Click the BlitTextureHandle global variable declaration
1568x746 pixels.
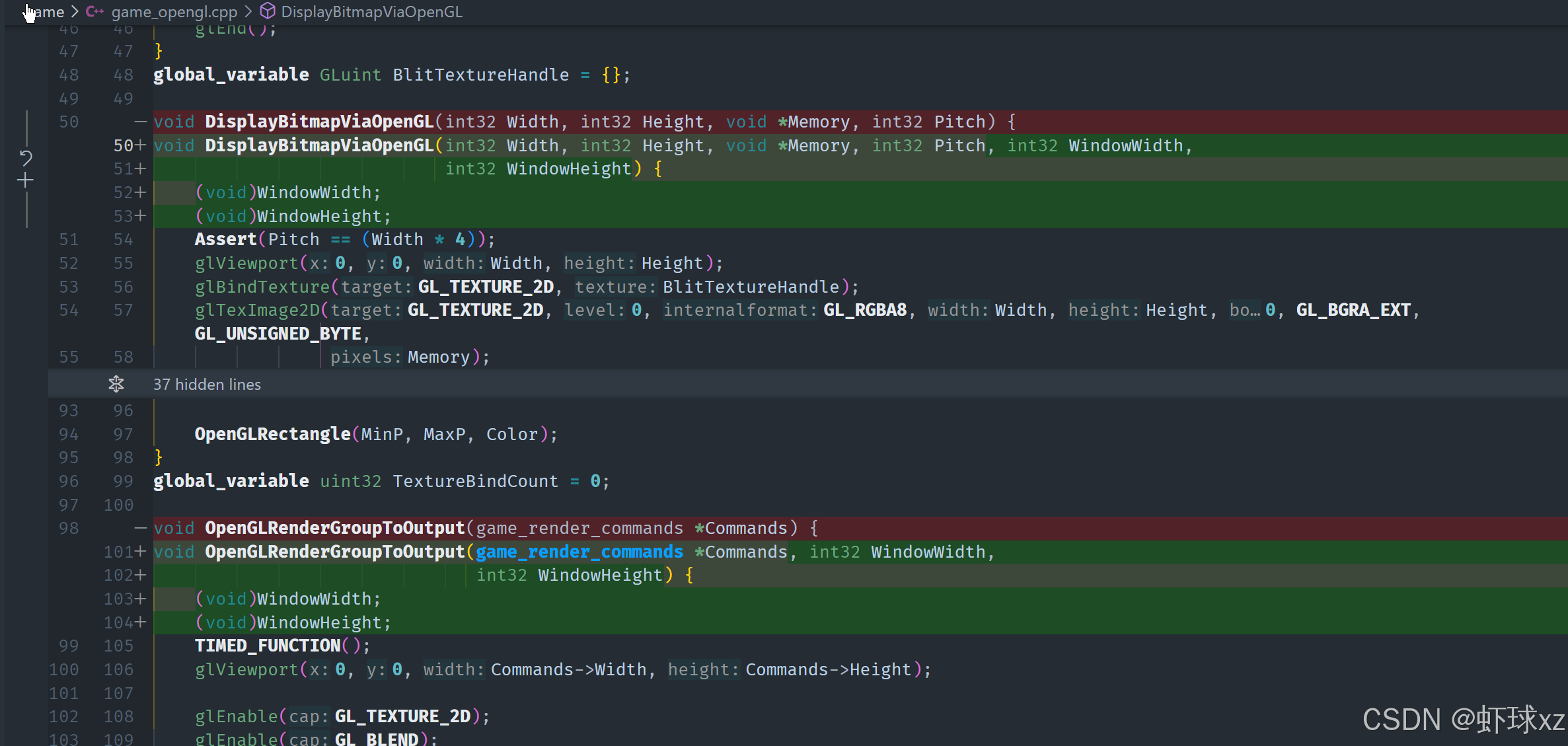point(480,75)
